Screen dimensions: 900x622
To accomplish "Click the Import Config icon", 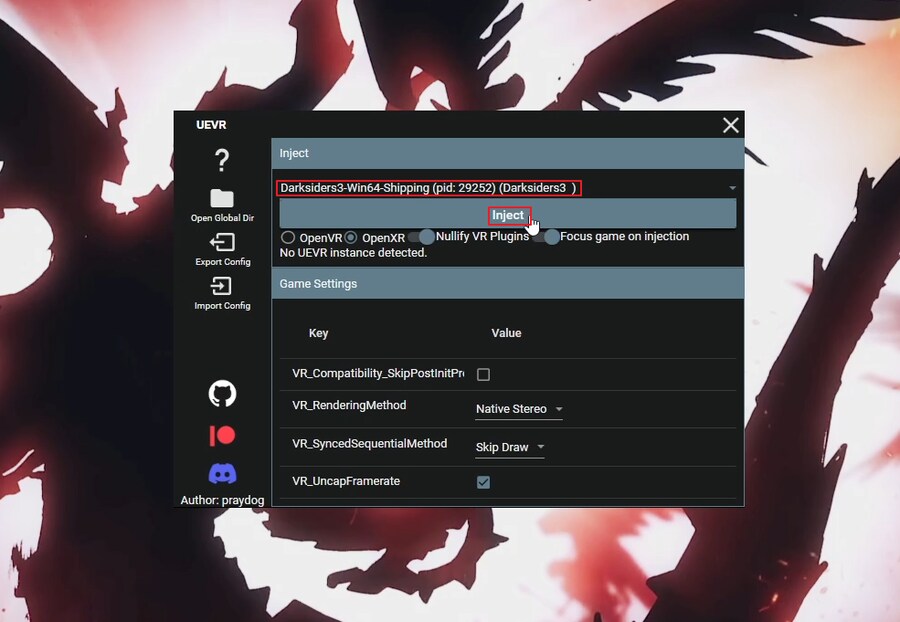I will [222, 286].
